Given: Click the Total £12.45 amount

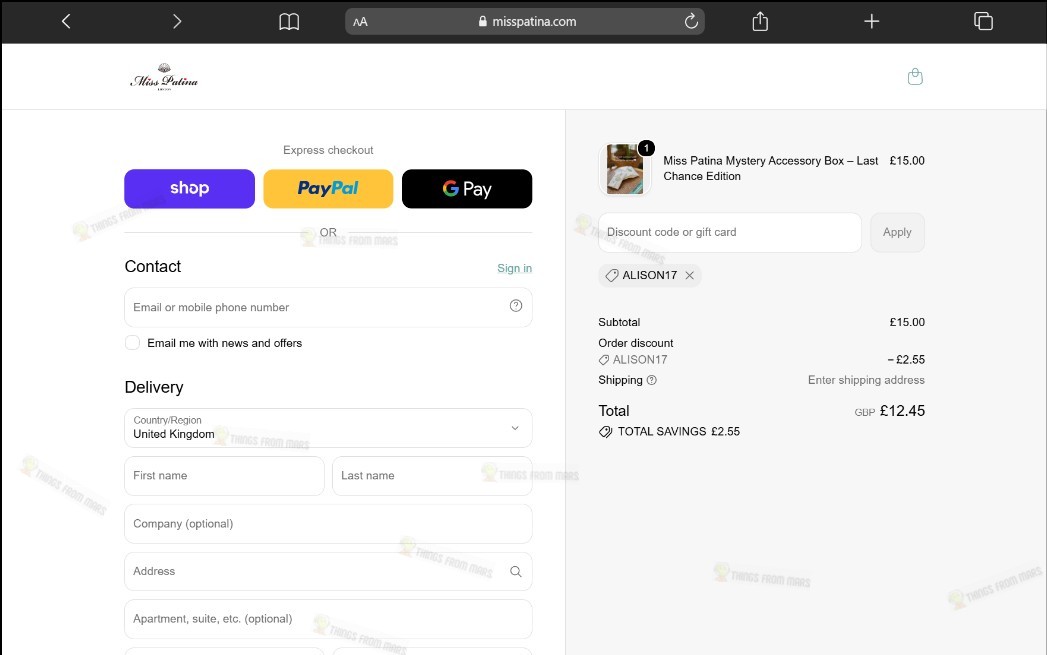Looking at the screenshot, I should (x=902, y=411).
